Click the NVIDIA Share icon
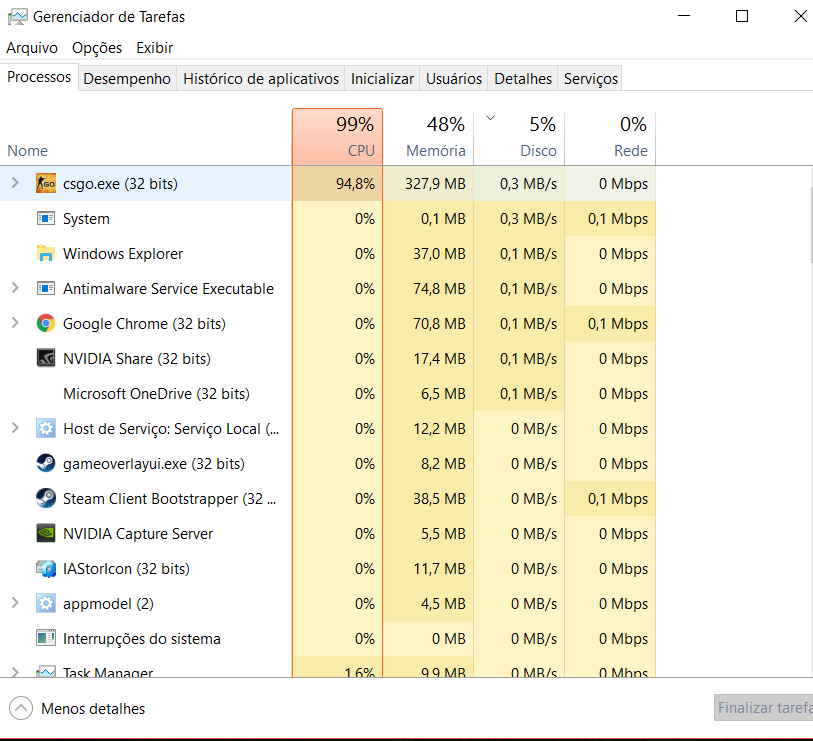Screen dimensions: 813x741 tap(46, 358)
